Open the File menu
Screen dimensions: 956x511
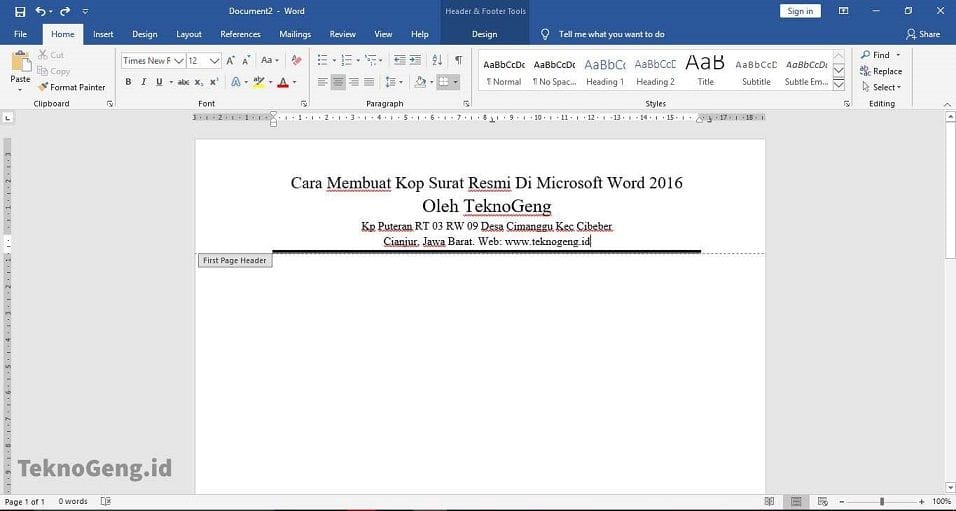click(x=20, y=34)
